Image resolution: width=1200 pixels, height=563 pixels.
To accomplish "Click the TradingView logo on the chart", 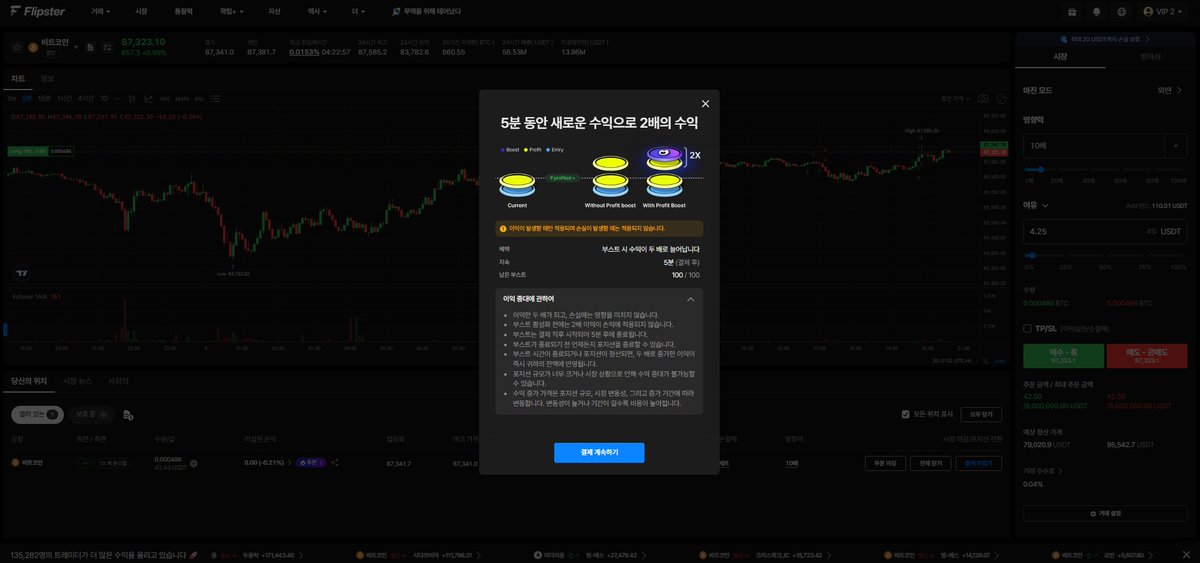I will (x=22, y=272).
